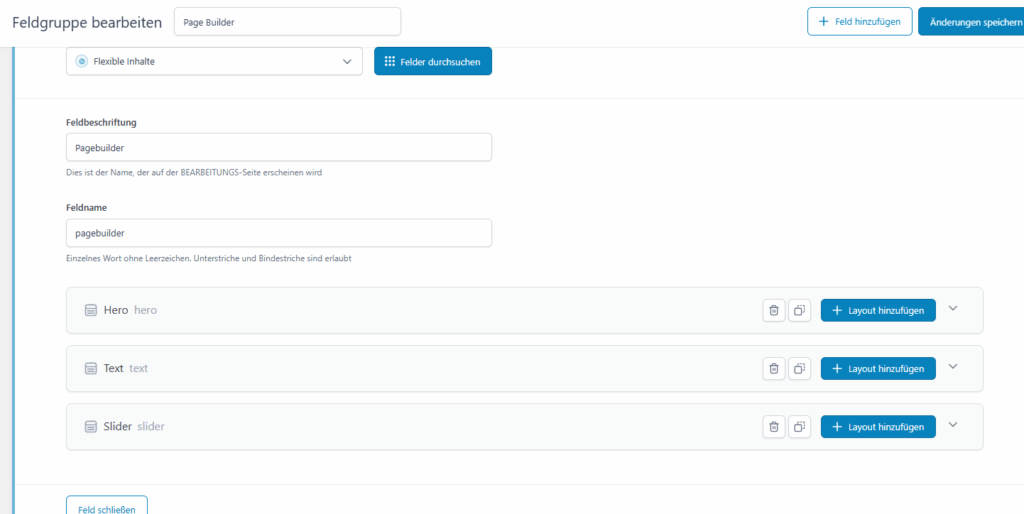
Task: Delete the Text layout via trash icon
Action: click(773, 369)
